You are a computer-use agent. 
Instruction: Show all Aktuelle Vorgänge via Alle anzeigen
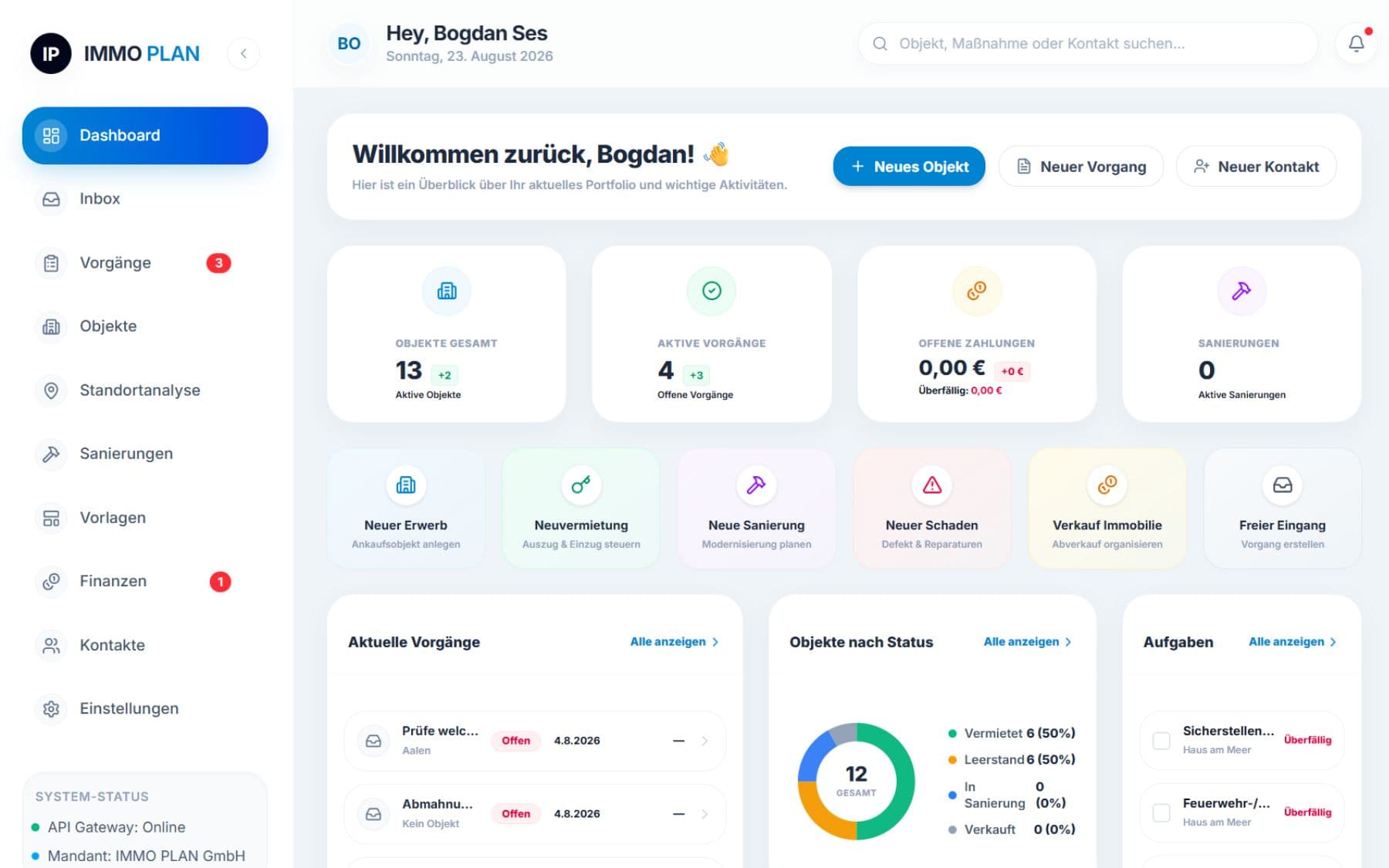(x=674, y=642)
